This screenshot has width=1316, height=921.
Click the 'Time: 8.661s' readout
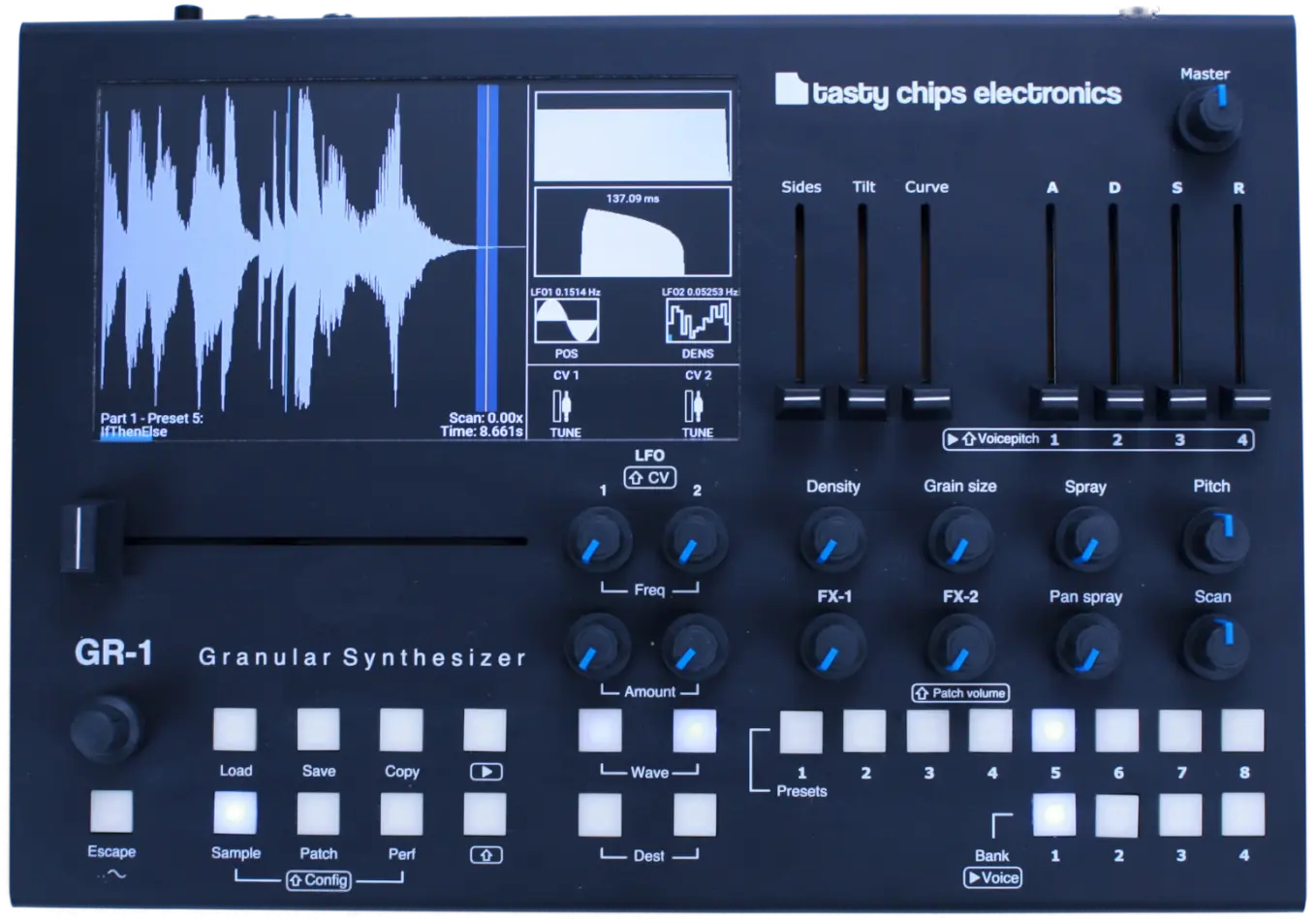tap(482, 431)
